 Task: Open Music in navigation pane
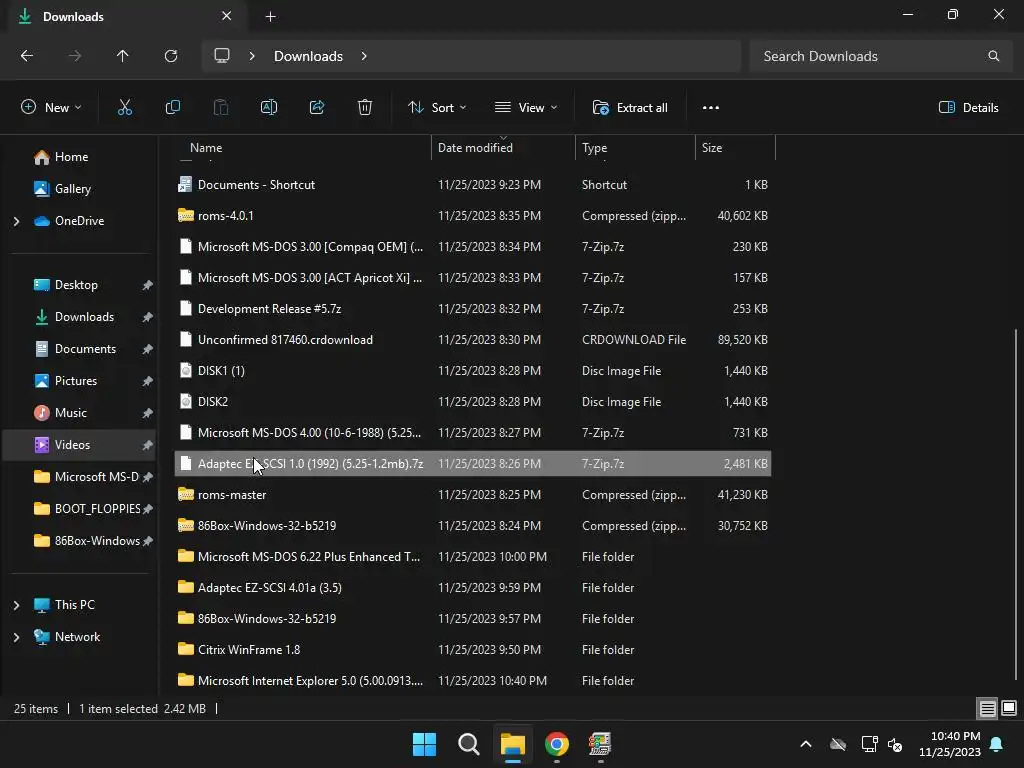coord(71,413)
